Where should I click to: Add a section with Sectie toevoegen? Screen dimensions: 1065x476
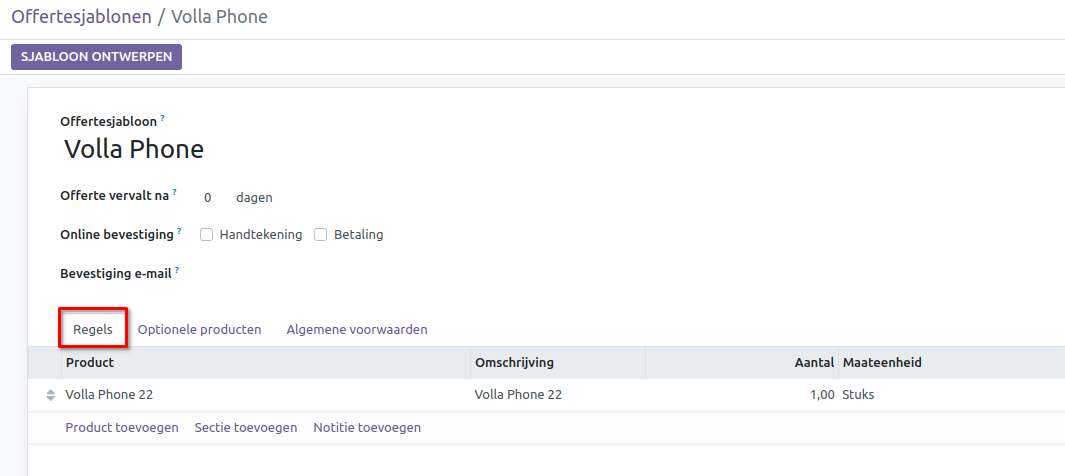coord(246,428)
